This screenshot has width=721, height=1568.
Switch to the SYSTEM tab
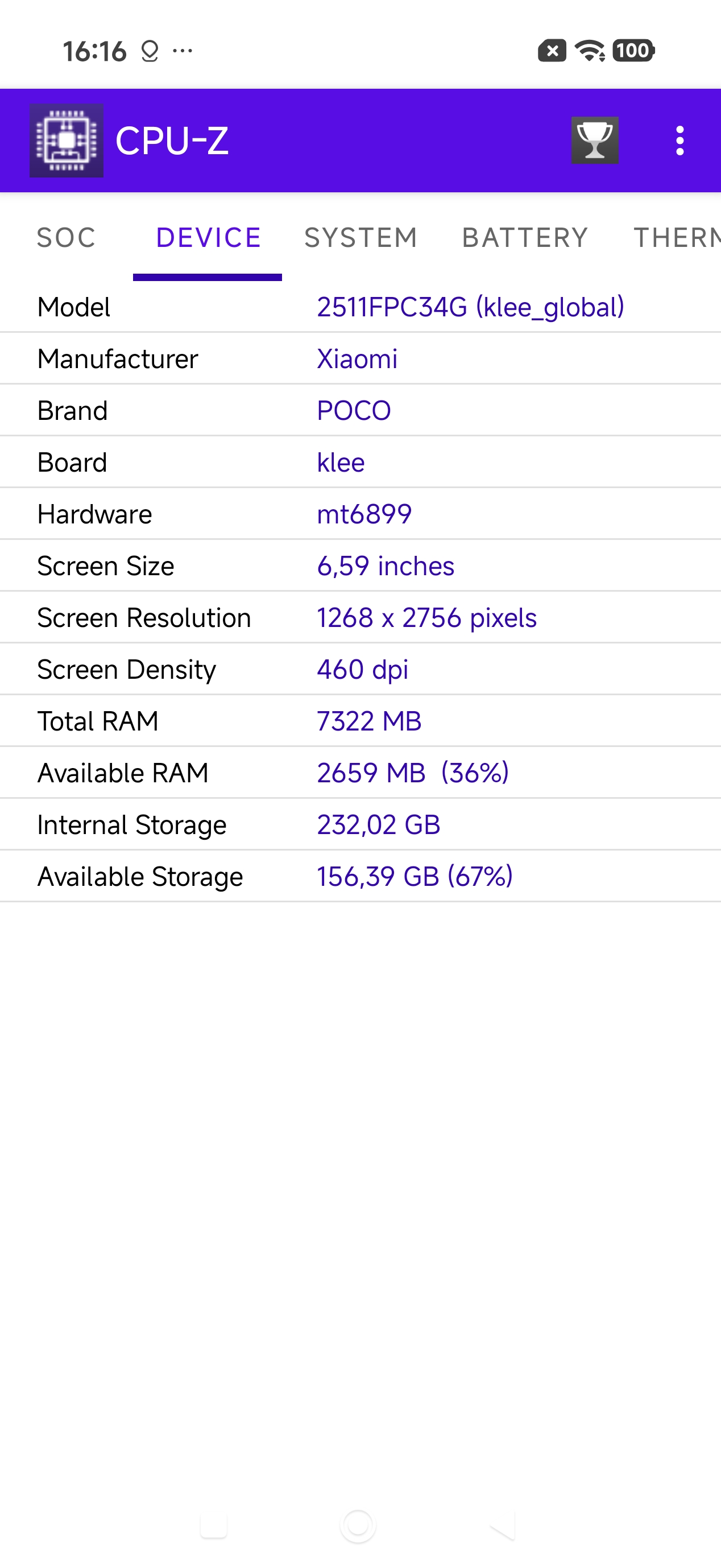click(x=361, y=237)
